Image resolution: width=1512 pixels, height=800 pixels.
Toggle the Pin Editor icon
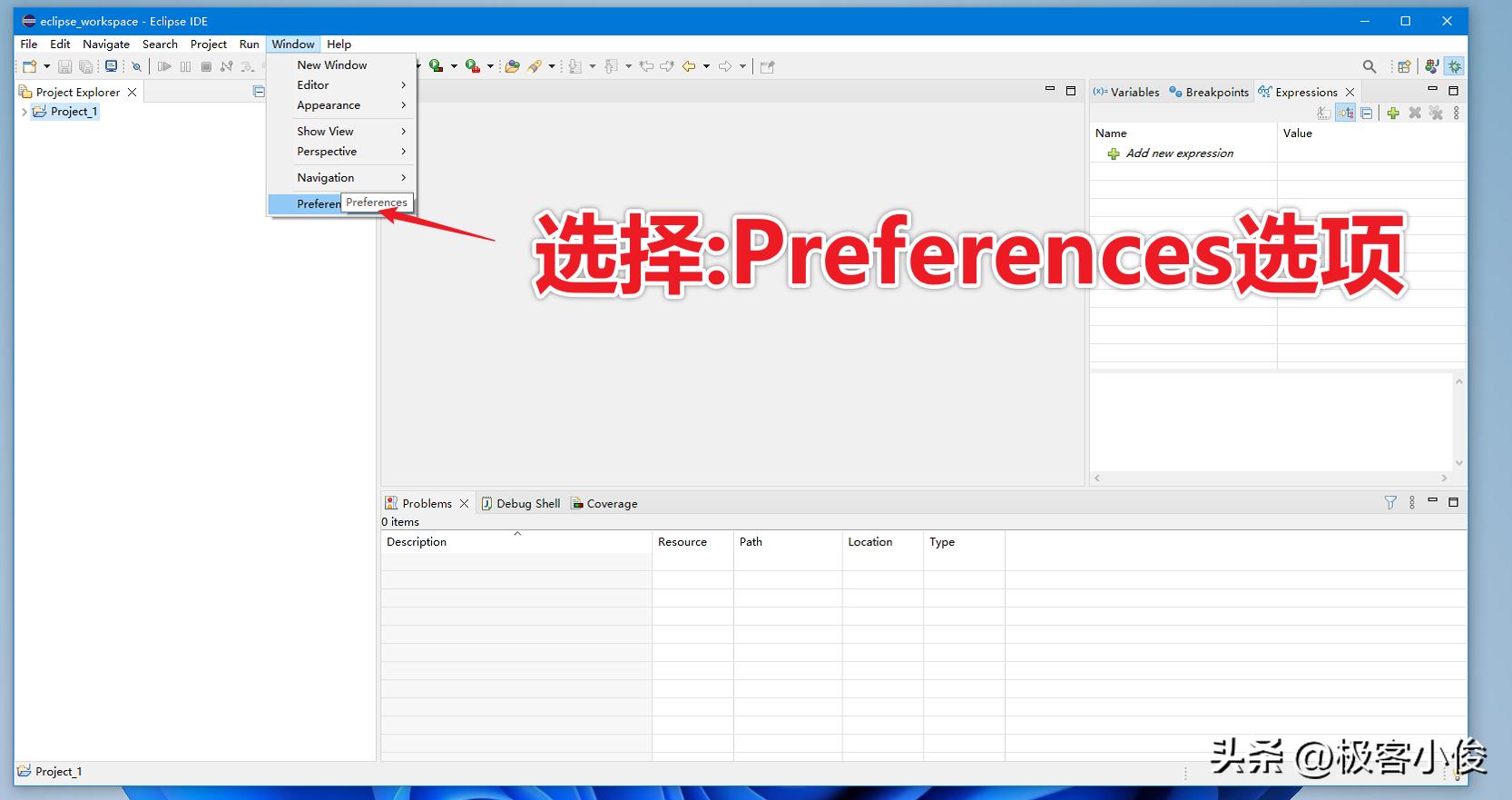(x=767, y=66)
